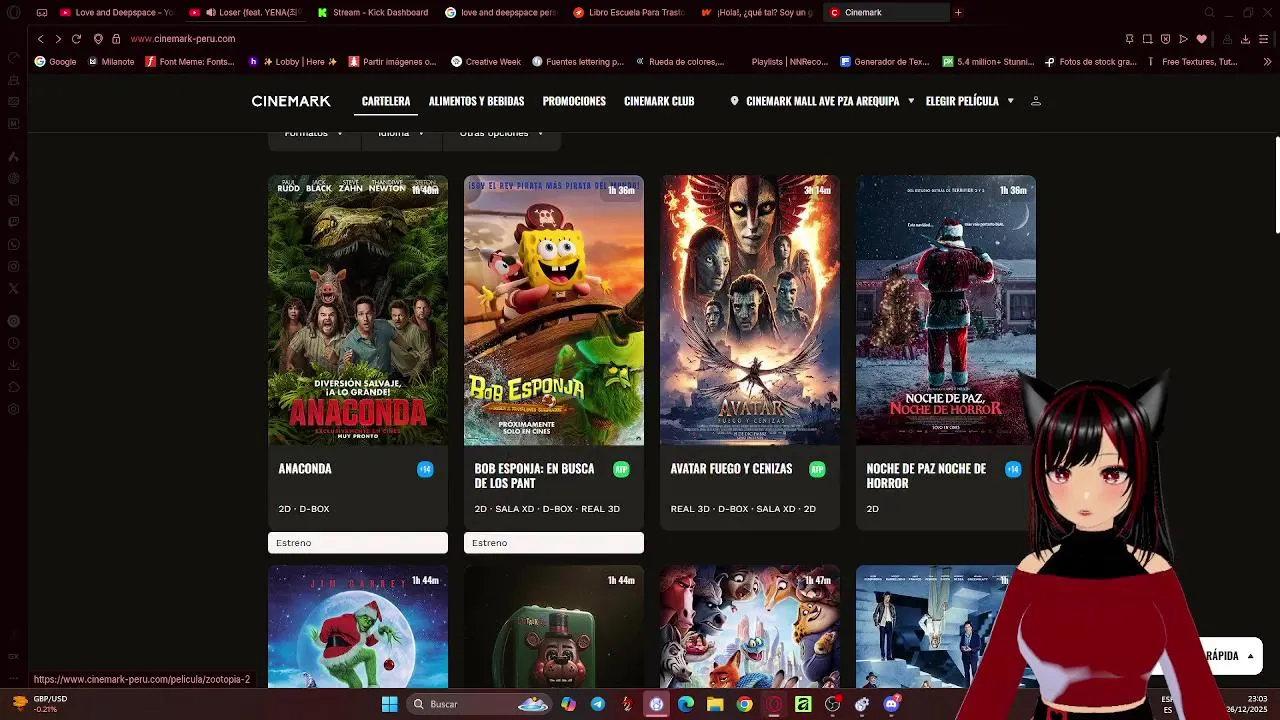
Task: Select the Cartelera menu tab
Action: (386, 101)
